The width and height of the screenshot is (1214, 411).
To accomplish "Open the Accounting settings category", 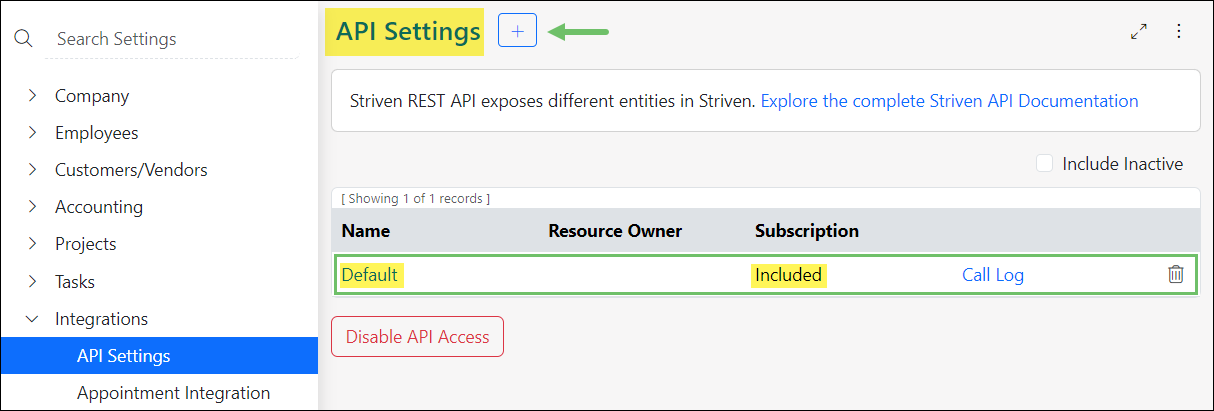I will coord(99,207).
